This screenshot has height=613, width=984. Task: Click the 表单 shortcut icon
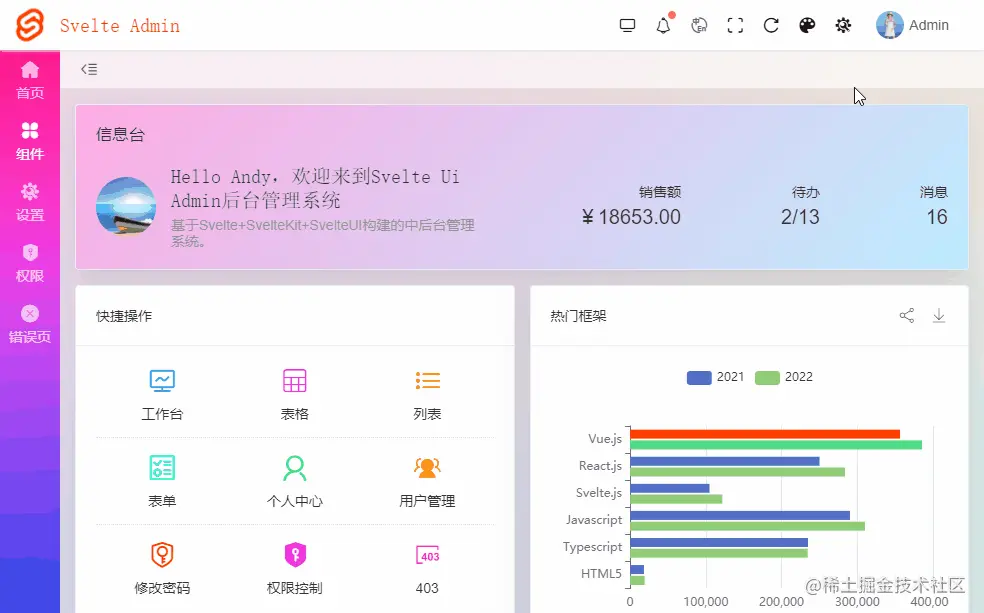click(x=162, y=467)
